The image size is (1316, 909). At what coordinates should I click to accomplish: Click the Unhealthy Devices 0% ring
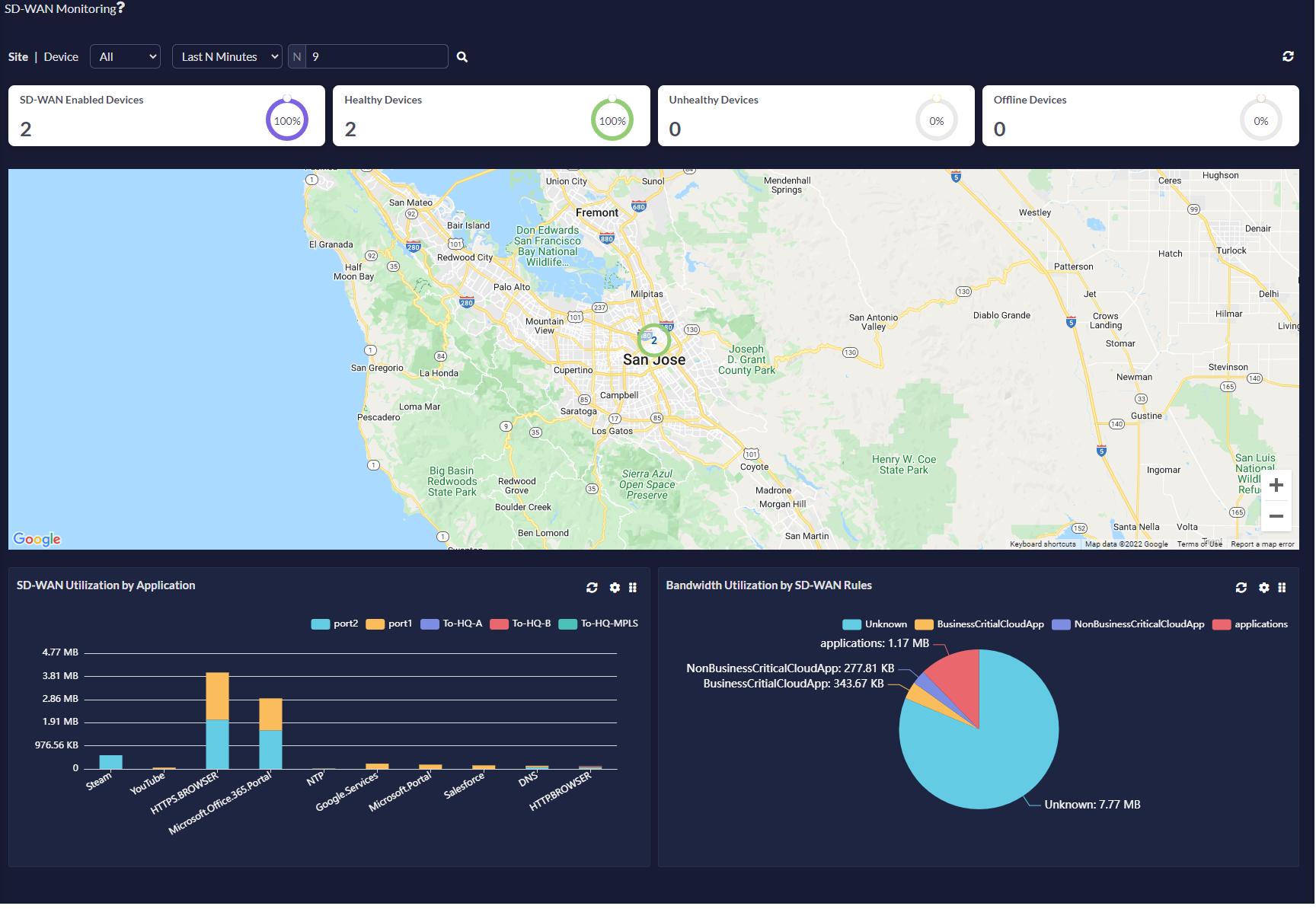[x=937, y=120]
